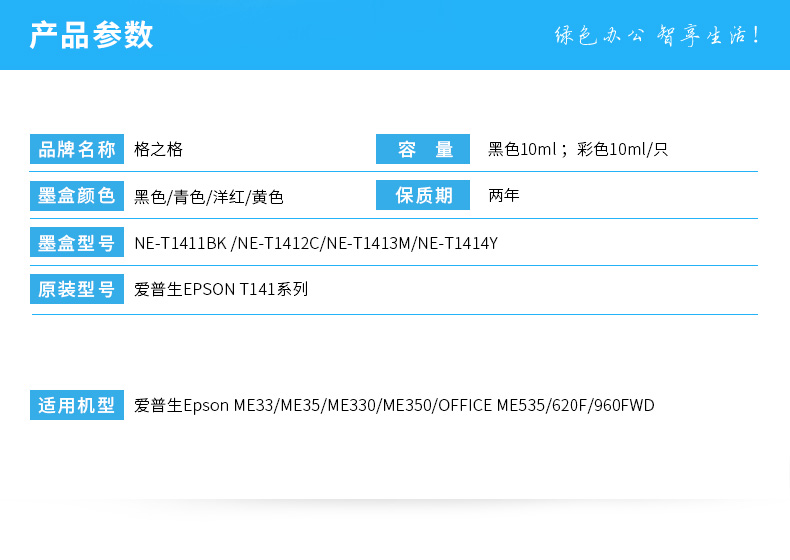The width and height of the screenshot is (790, 560).
Task: Click the compatible printer list starting 爱普生Epson ME33
Action: (x=394, y=406)
